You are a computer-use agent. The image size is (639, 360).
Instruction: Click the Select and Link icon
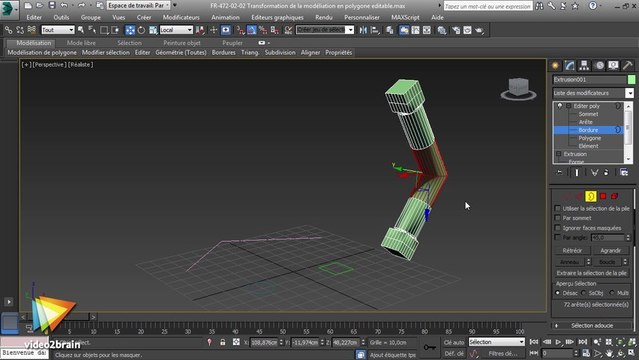(x=9, y=30)
